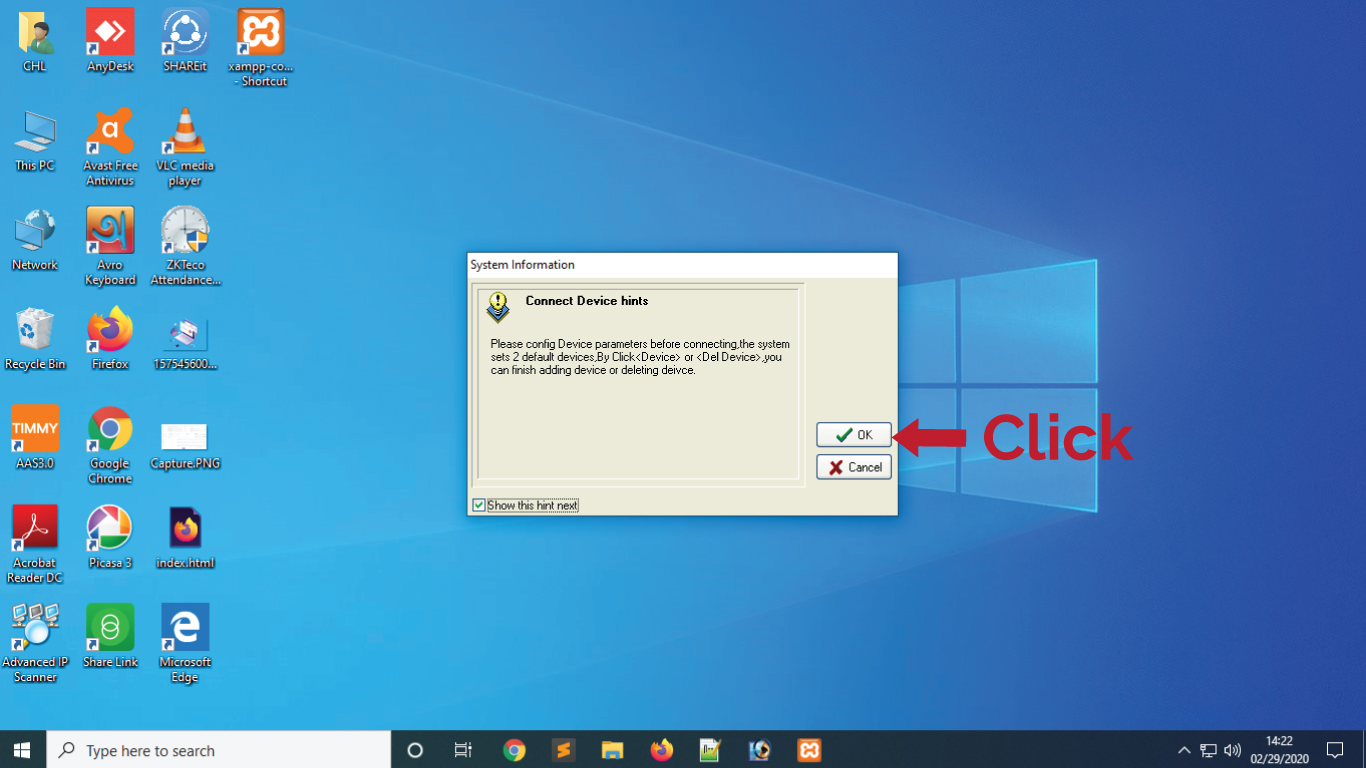Screen dimensions: 1366x768
Task: Select VLC media player icon
Action: point(185,147)
